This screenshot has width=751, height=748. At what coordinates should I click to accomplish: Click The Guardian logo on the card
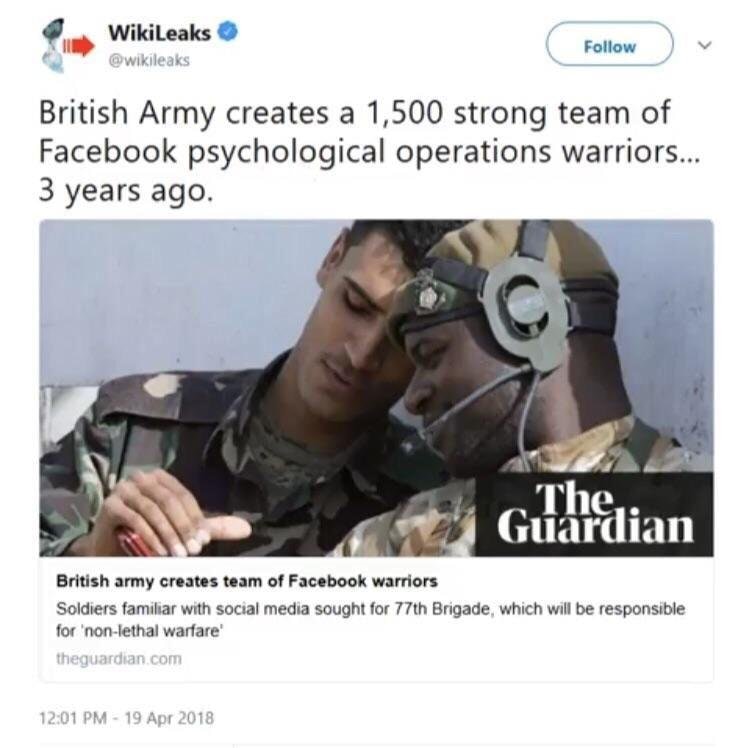594,514
